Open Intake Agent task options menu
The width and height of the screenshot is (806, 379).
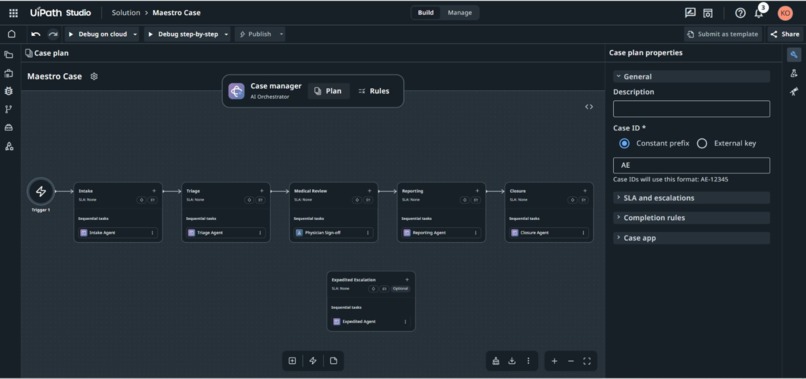pos(152,233)
